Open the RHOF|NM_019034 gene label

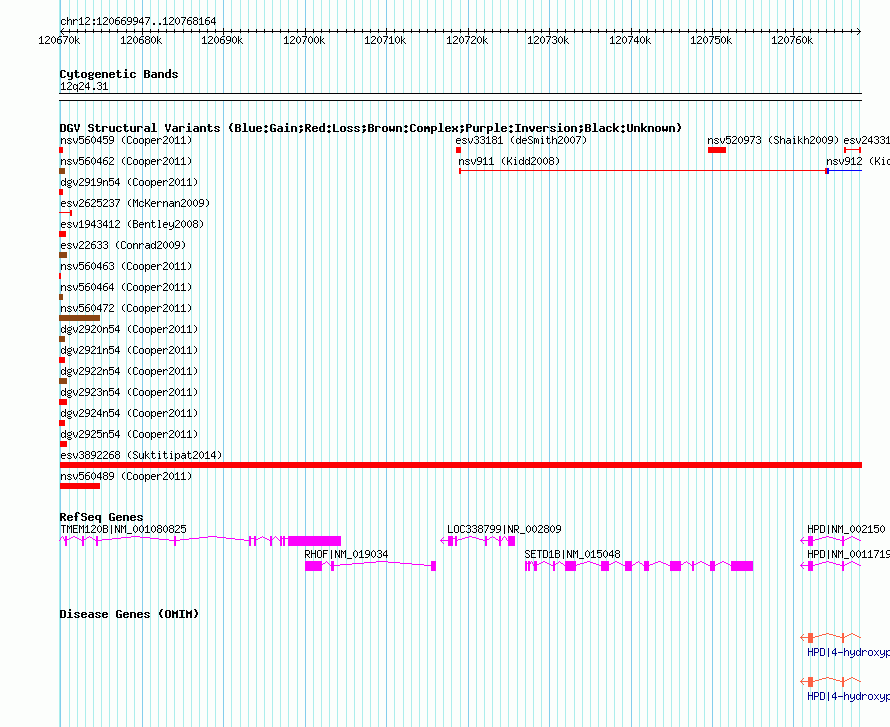[x=346, y=554]
